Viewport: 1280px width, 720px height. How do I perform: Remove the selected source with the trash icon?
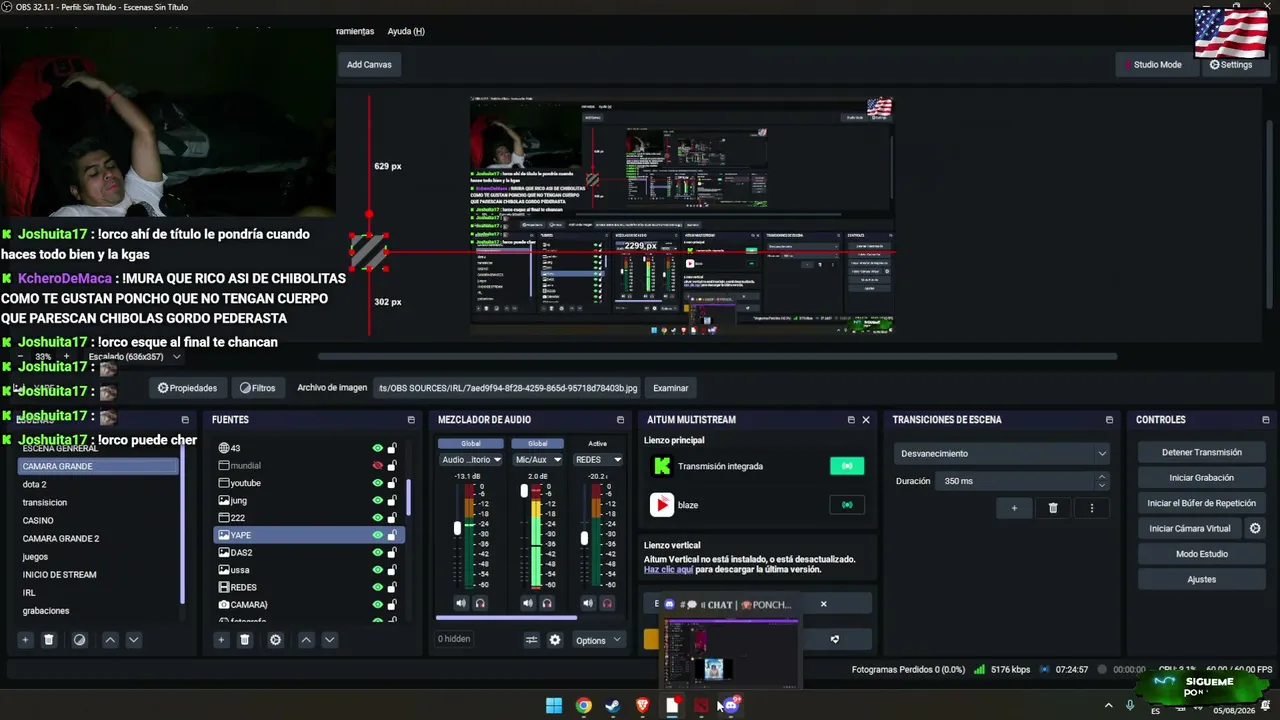click(x=244, y=640)
